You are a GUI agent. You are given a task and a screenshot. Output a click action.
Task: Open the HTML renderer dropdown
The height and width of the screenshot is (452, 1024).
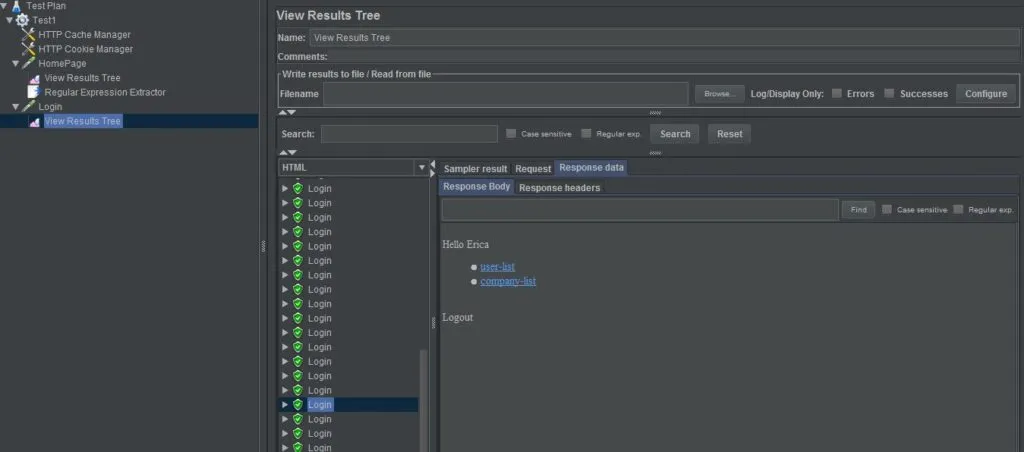[x=421, y=168]
